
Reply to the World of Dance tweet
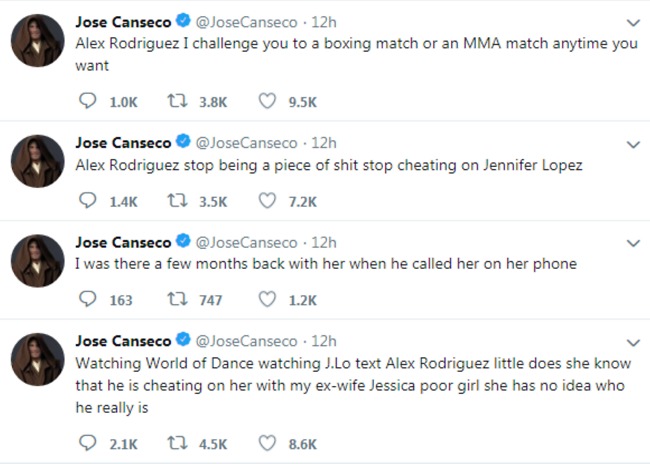(x=87, y=443)
